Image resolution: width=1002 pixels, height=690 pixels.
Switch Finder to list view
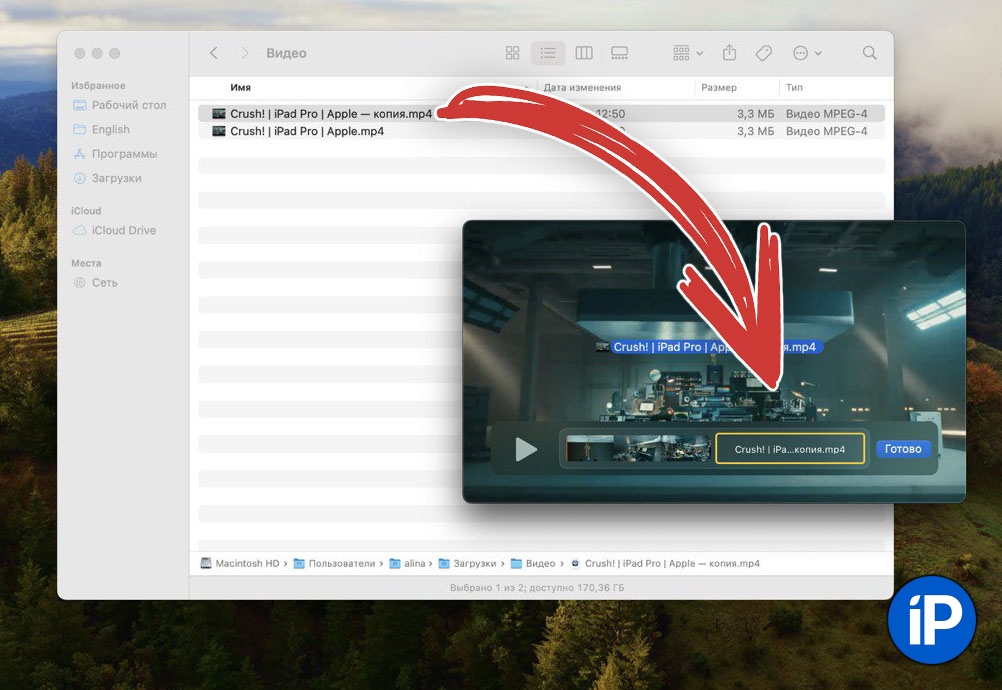point(547,53)
